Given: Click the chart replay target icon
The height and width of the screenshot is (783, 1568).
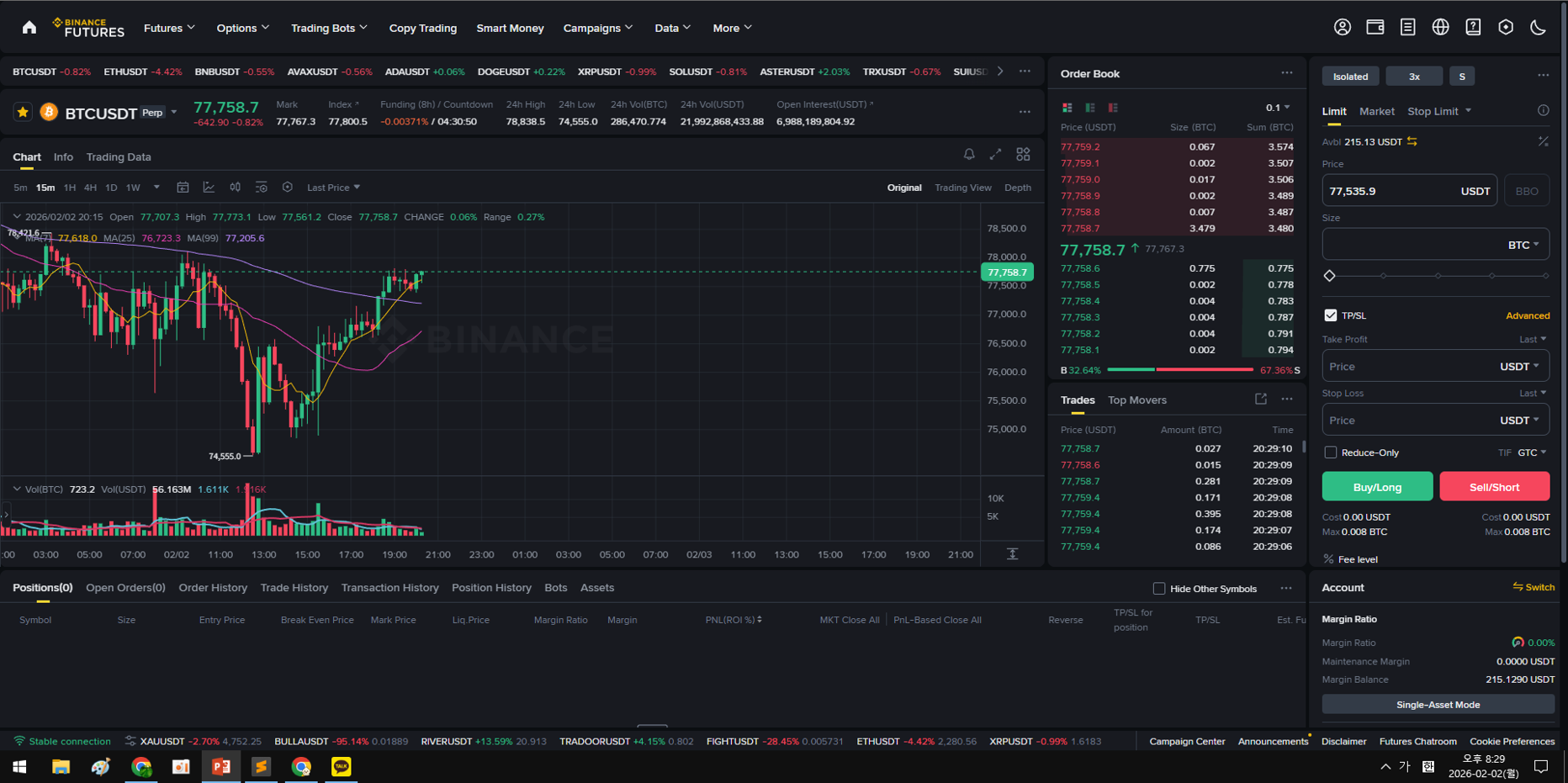Looking at the screenshot, I should [287, 188].
